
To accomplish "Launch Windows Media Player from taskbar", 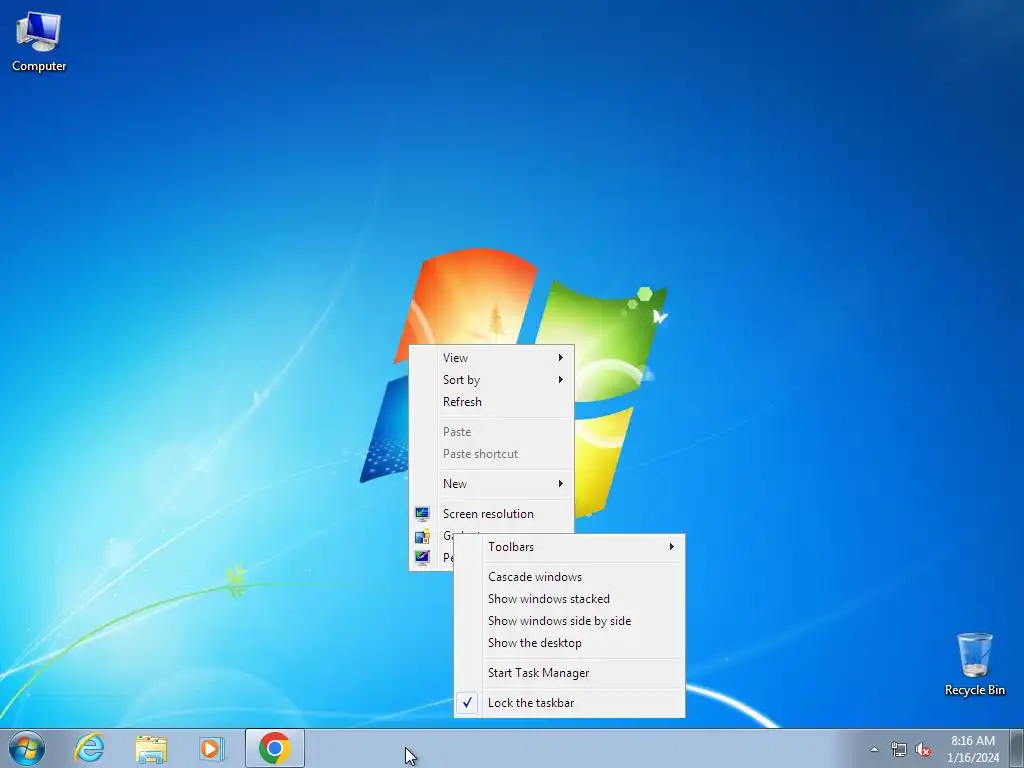I will (212, 748).
